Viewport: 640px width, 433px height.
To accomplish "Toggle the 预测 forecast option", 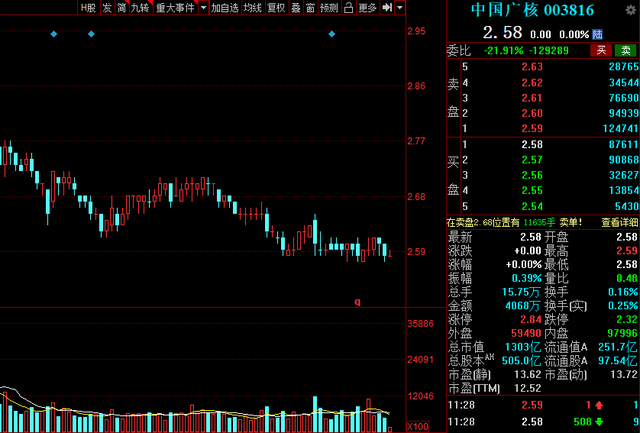I will coord(329,8).
